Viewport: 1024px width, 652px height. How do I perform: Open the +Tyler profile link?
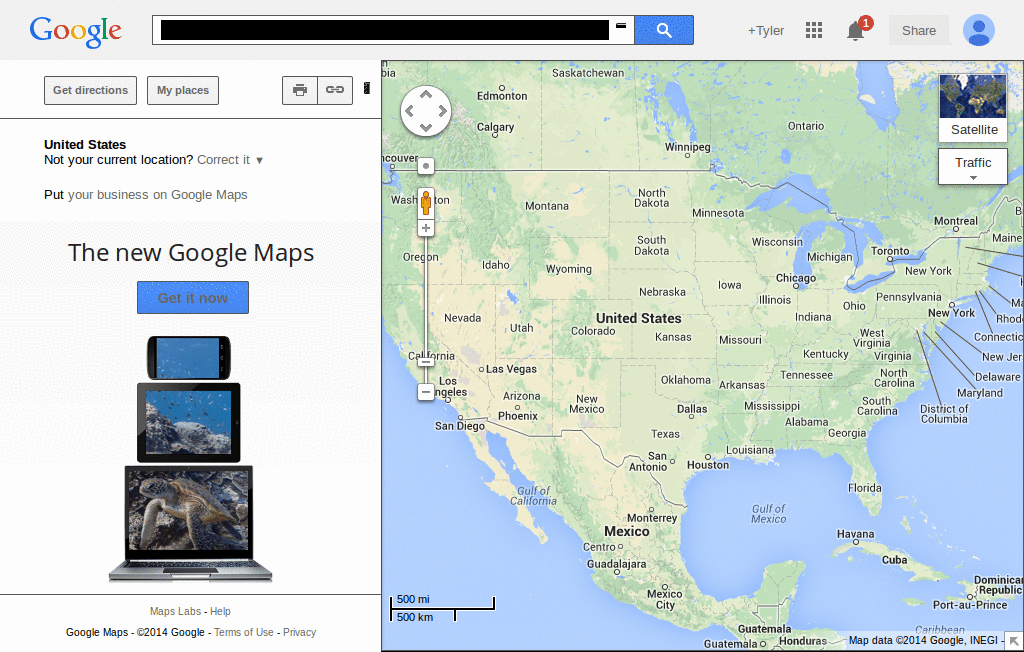pos(765,31)
